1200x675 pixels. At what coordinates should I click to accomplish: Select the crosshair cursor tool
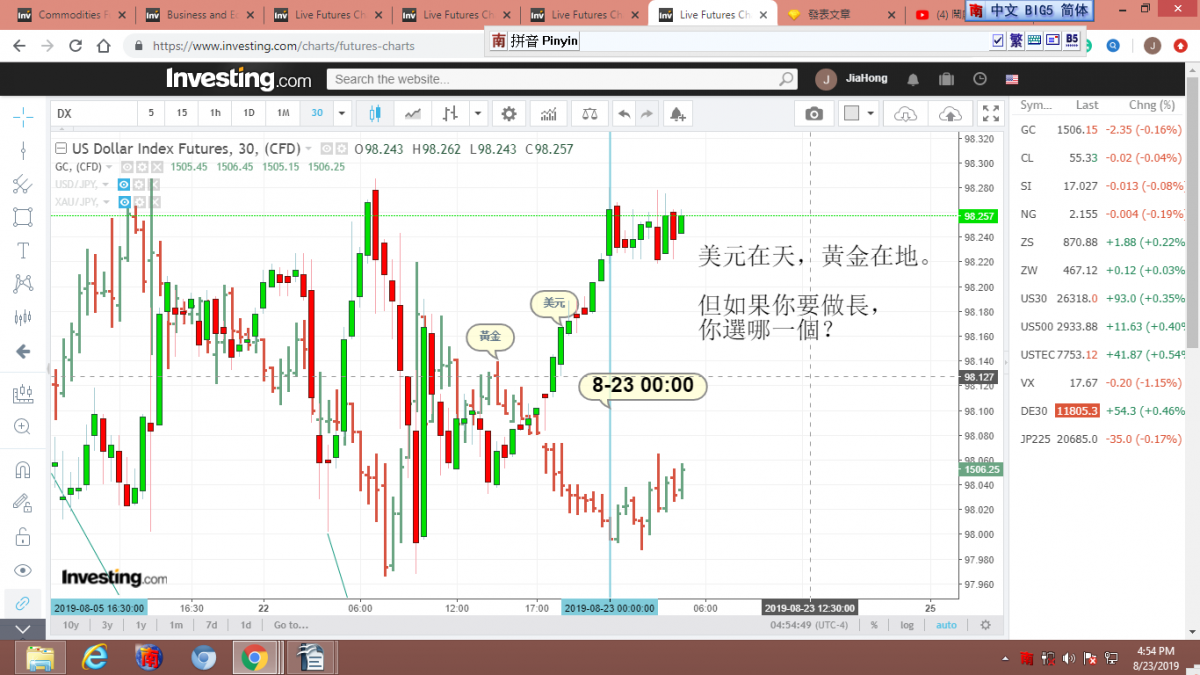[23, 115]
